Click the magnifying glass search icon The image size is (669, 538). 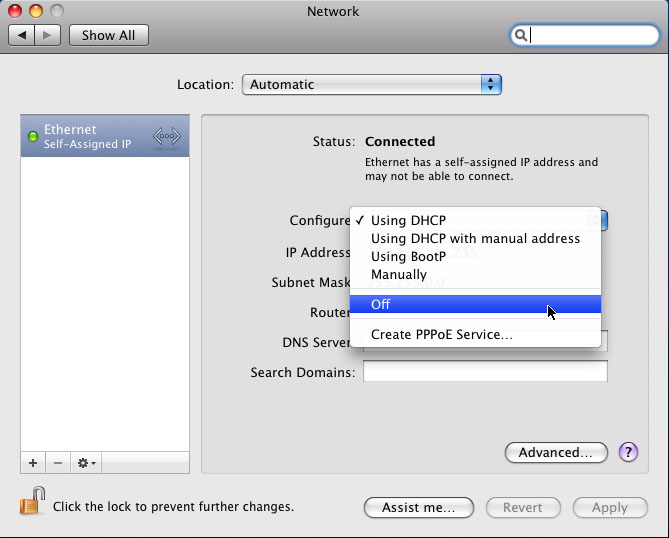point(521,35)
